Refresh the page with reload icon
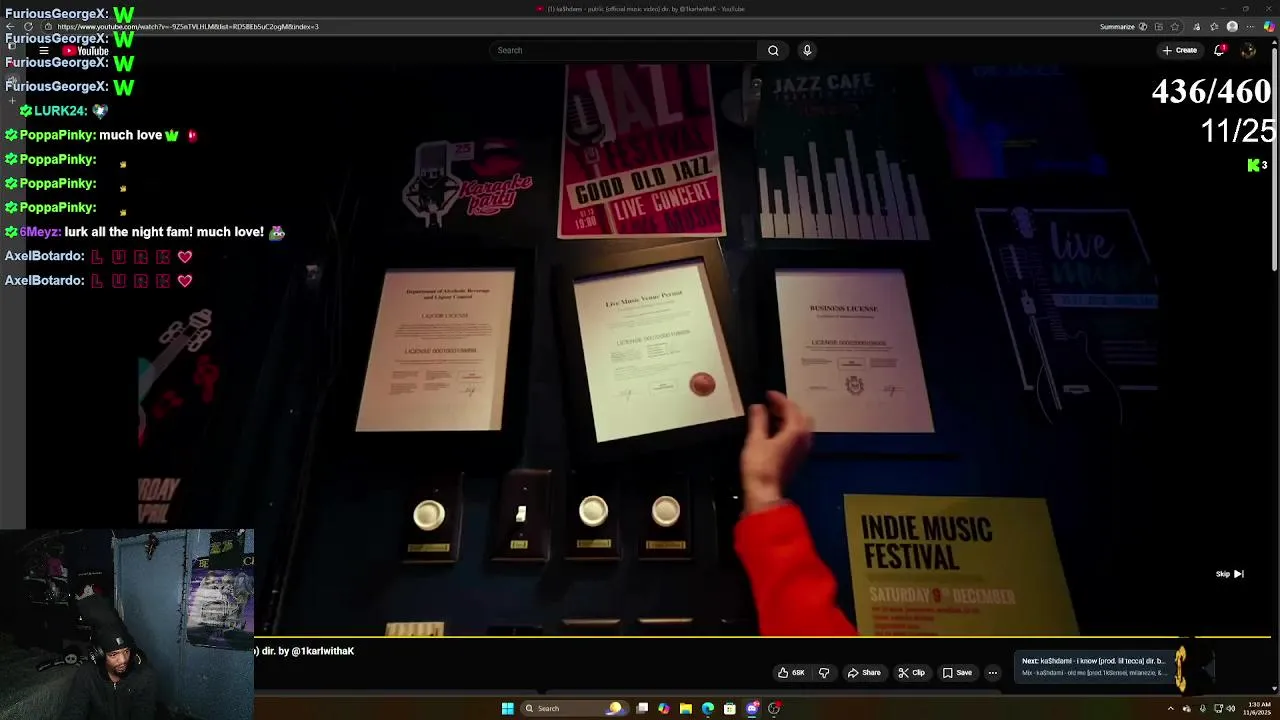Viewport: 1280px width, 720px height. tap(28, 27)
